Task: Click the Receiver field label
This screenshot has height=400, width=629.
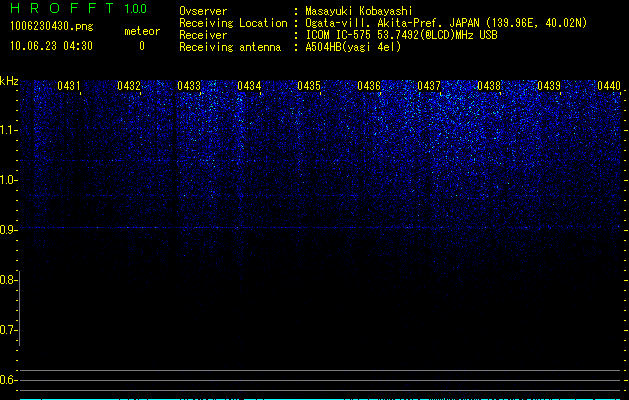Action: tap(203, 35)
